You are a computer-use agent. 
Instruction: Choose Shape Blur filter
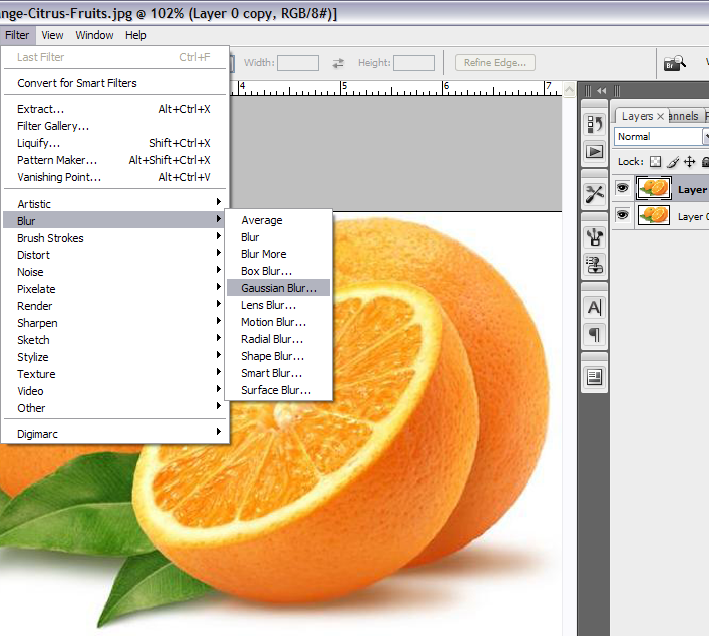click(279, 356)
